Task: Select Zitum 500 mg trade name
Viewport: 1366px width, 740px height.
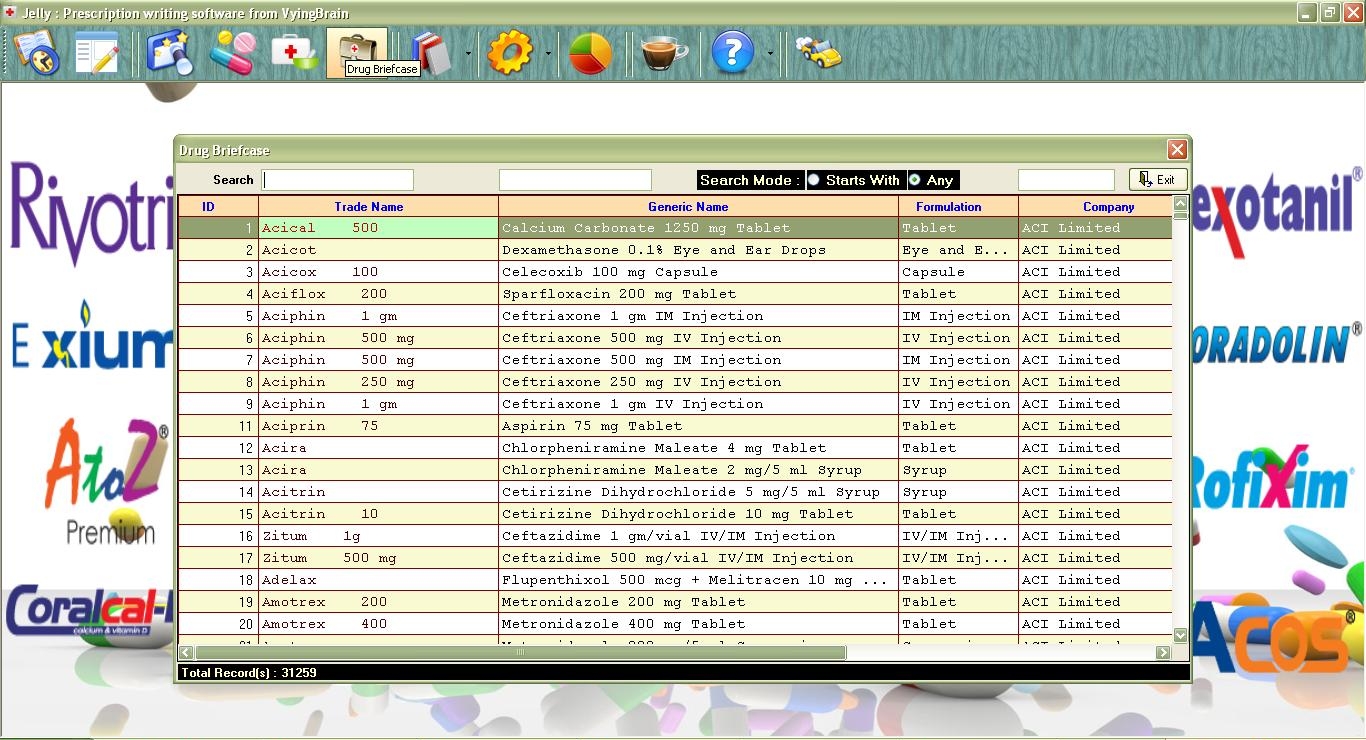Action: point(378,558)
